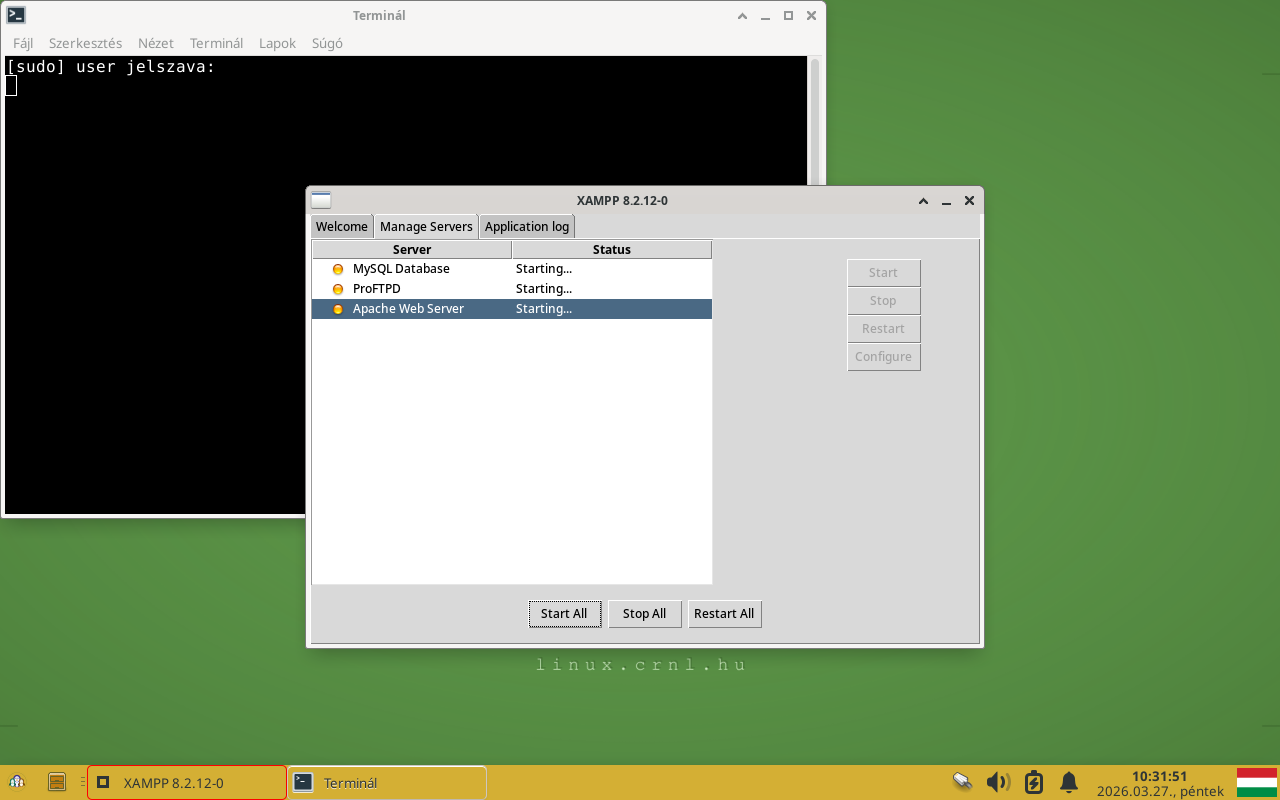This screenshot has height=800, width=1280.
Task: Open the applications menu in the bottom-left corner
Action: point(18,781)
